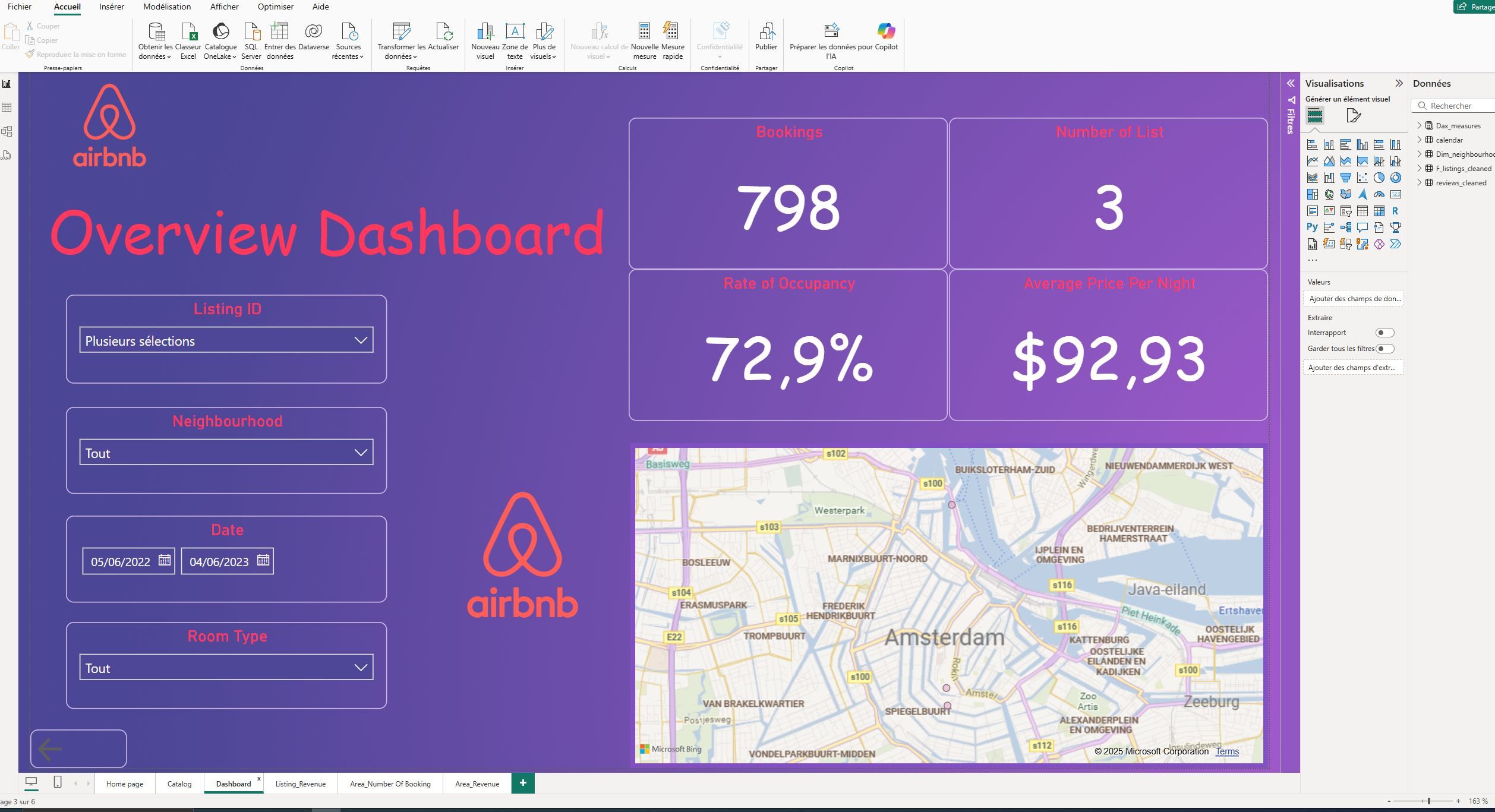Switch to desktop layout view icon
1495x812 pixels.
click(x=31, y=782)
